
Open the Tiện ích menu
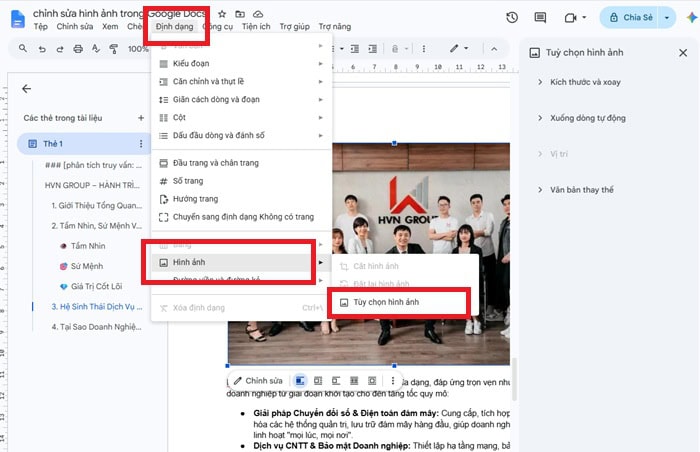256,27
